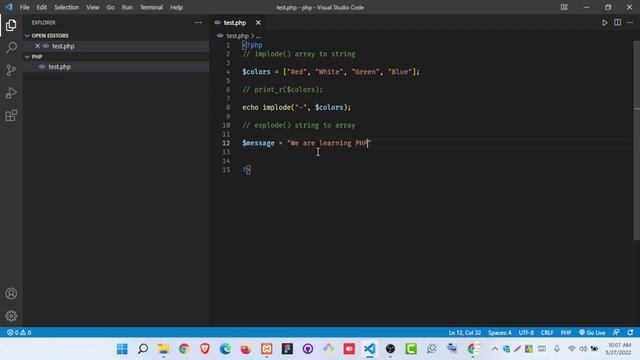Open the View menu

[x=93, y=7]
